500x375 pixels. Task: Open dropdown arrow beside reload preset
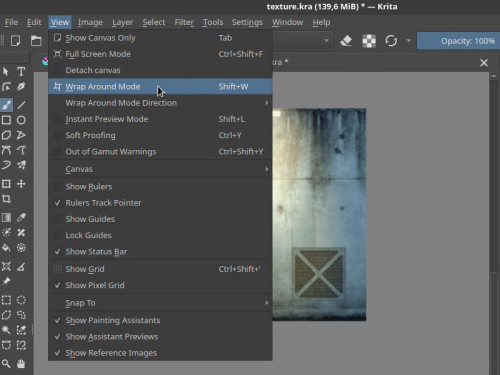[408, 41]
